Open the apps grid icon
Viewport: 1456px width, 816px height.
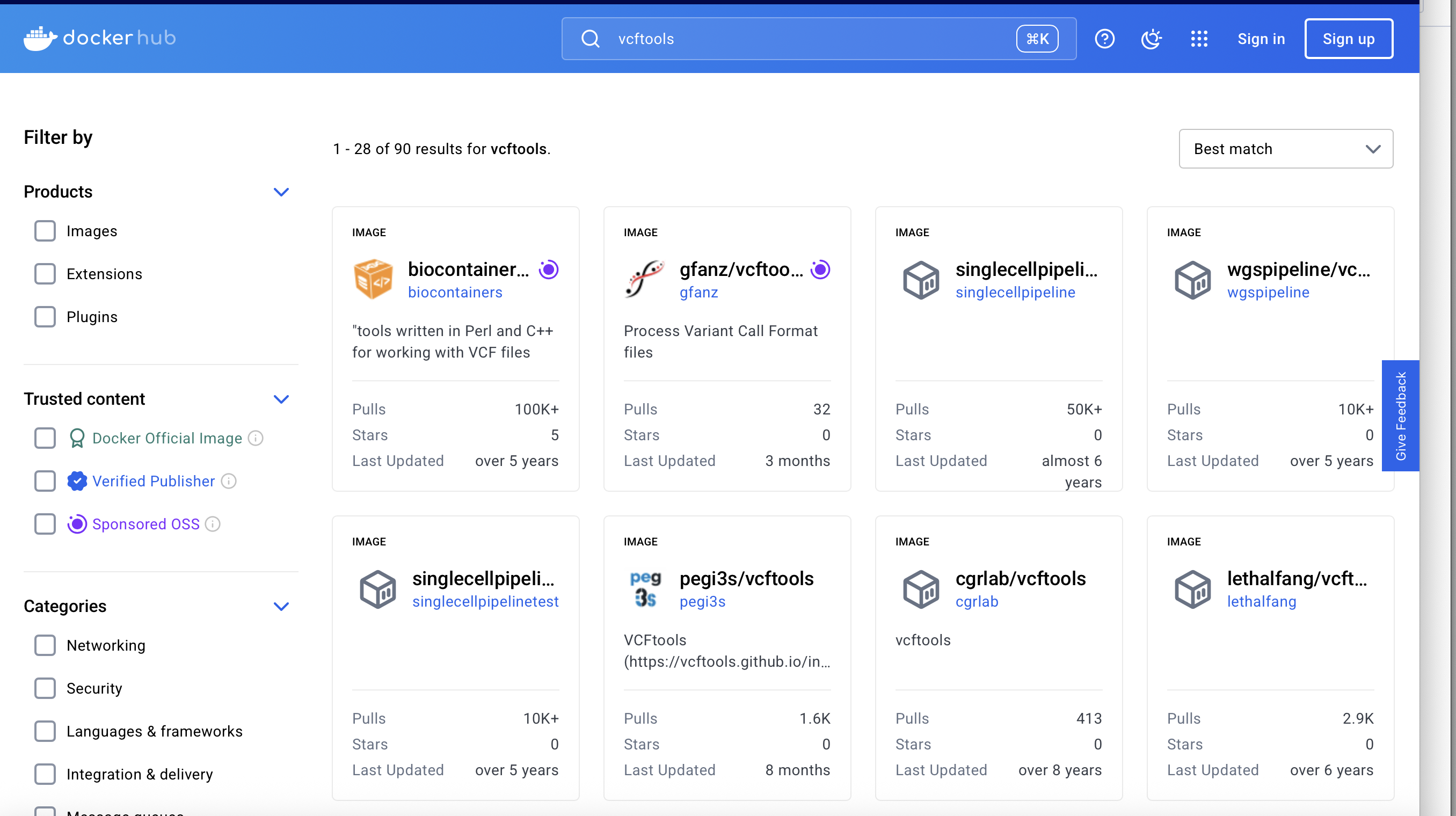1198,39
